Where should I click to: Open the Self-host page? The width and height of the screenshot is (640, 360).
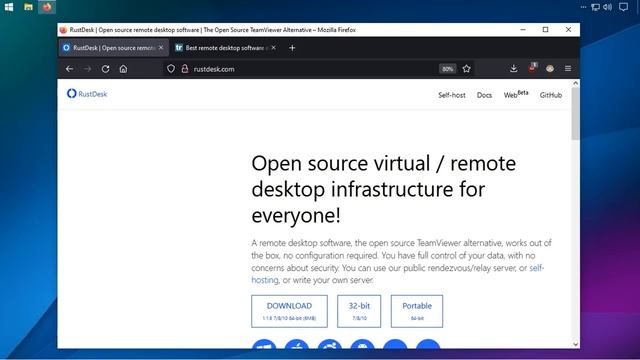pyautogui.click(x=451, y=95)
